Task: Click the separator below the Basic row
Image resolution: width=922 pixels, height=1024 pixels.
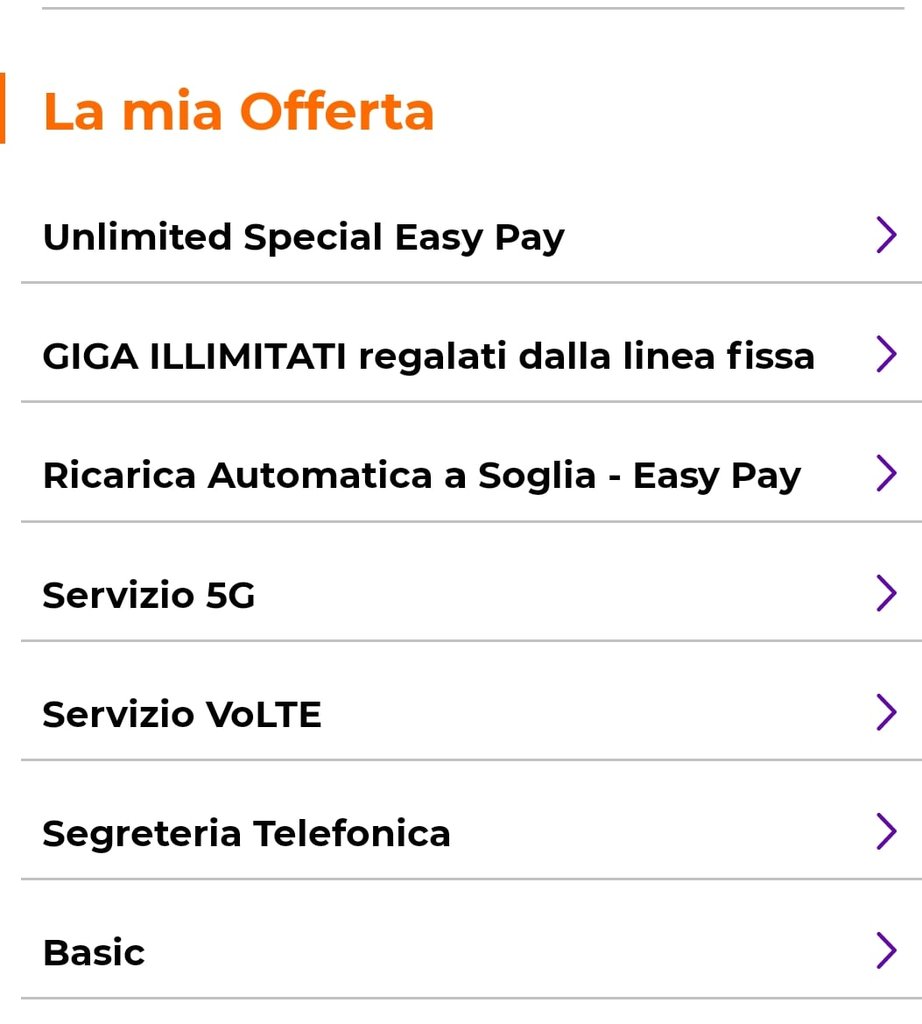Action: pos(471,998)
